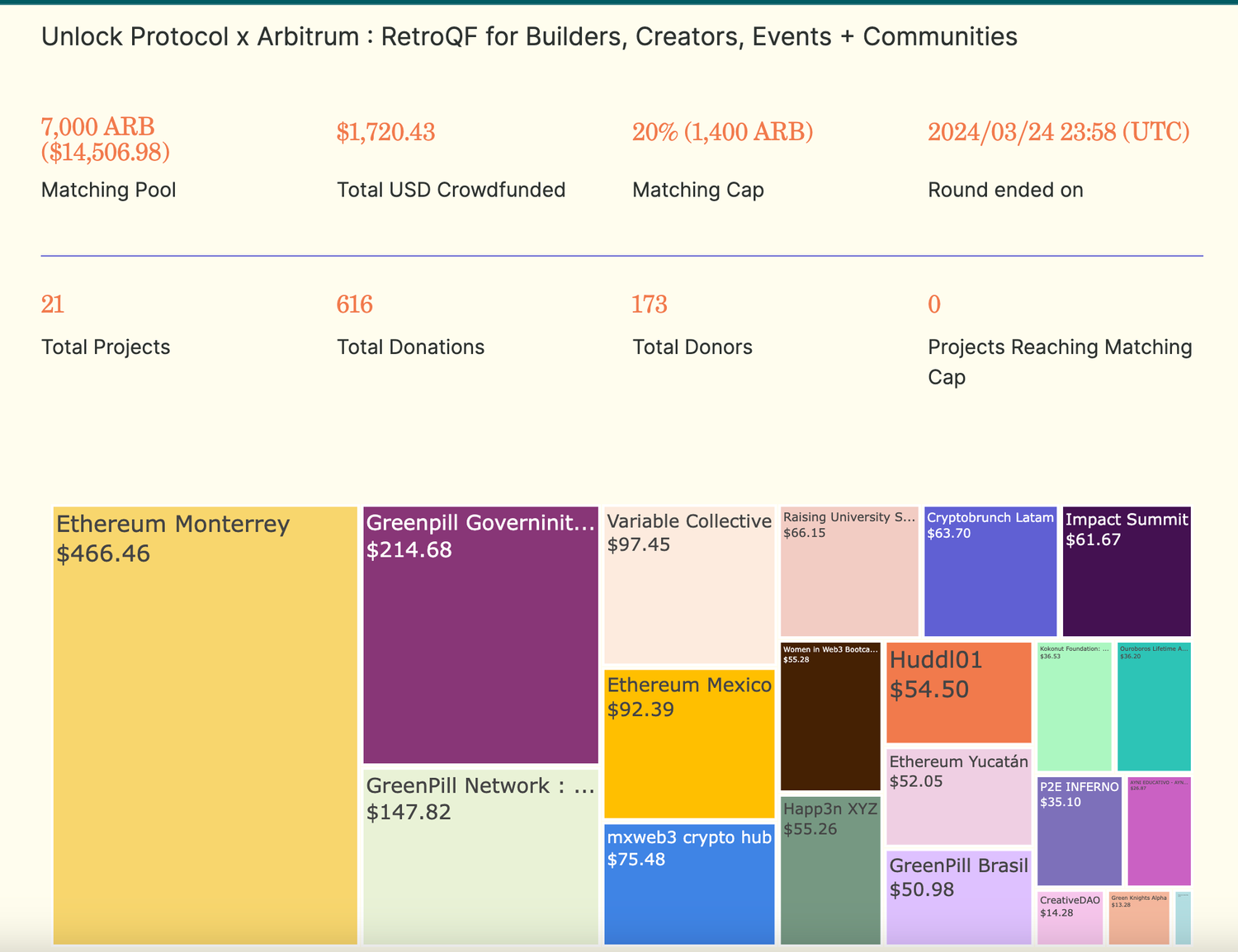The width and height of the screenshot is (1238, 952).
Task: Select the Green Knights Alpha tile
Action: point(1139,917)
